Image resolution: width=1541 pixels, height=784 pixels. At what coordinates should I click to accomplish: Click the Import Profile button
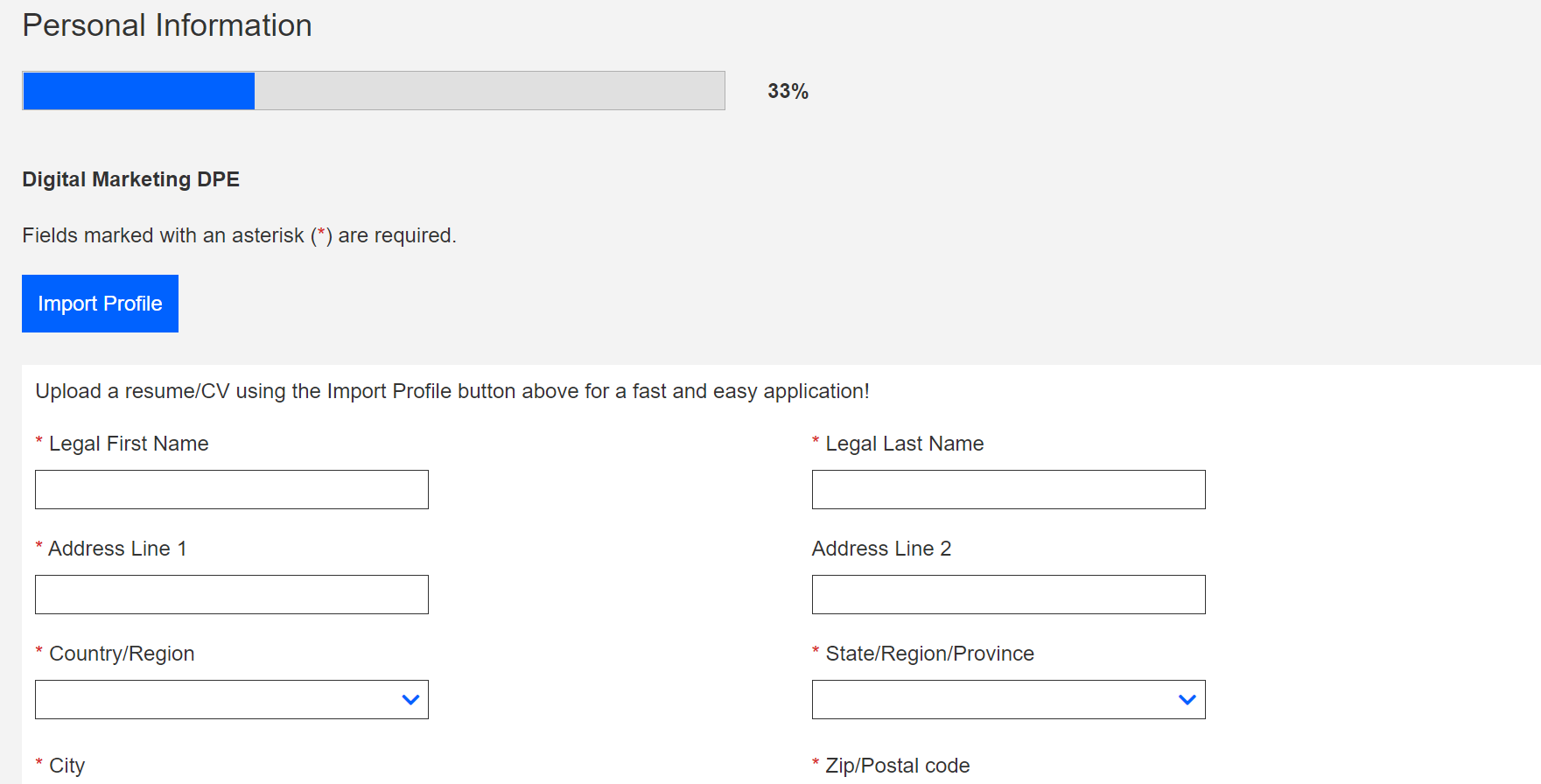100,304
